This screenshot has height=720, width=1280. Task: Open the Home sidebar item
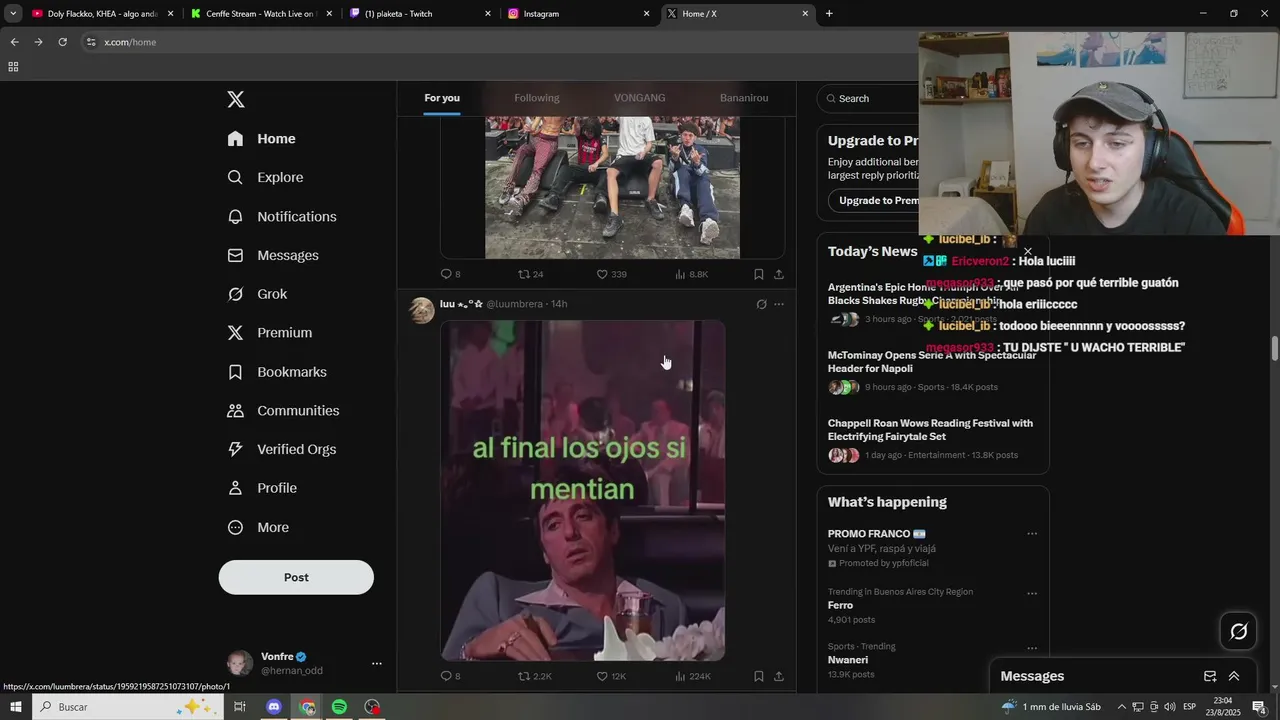pos(262,139)
